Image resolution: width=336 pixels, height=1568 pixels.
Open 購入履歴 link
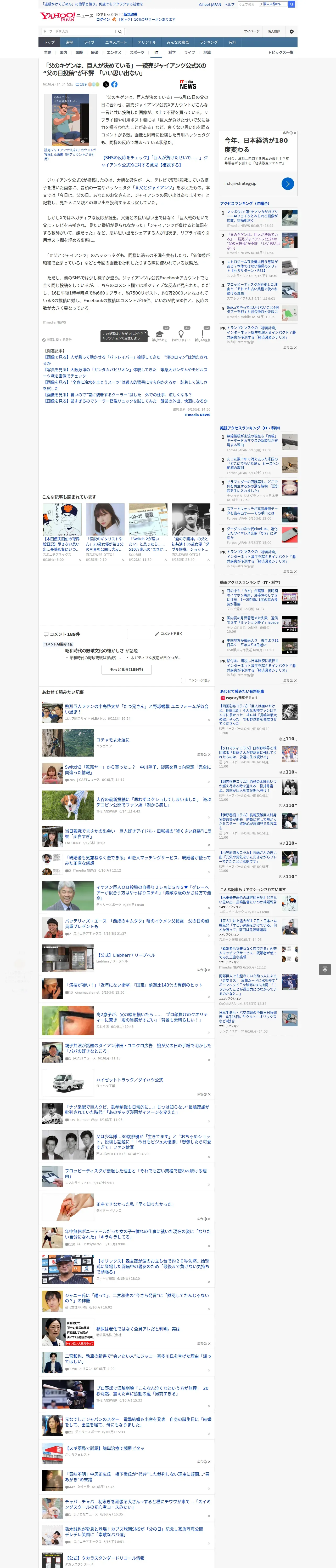click(x=274, y=32)
